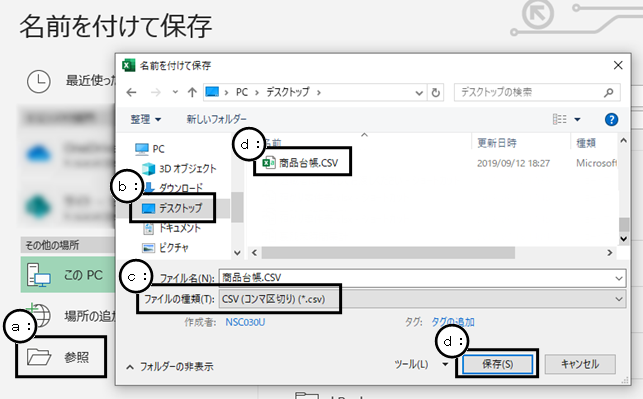Click 最近使ったアイテム in the backstage
643x399 pixels.
pos(71,81)
